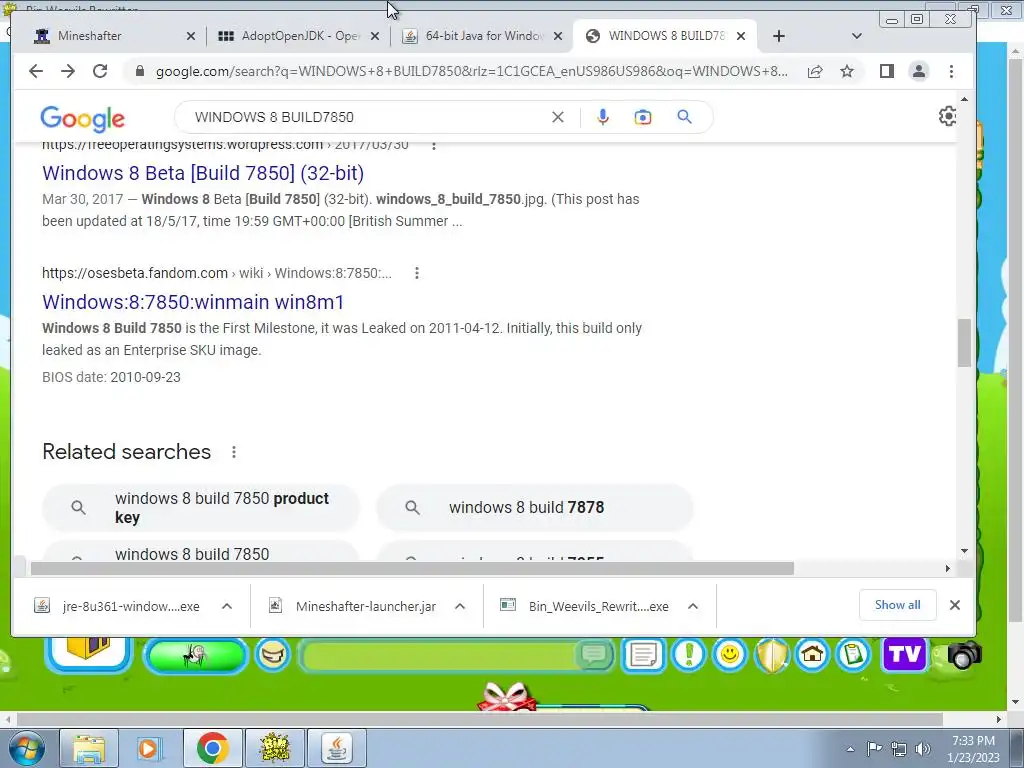Open the home icon in Bin Weevils
Viewport: 1024px width, 768px height.
coord(812,654)
